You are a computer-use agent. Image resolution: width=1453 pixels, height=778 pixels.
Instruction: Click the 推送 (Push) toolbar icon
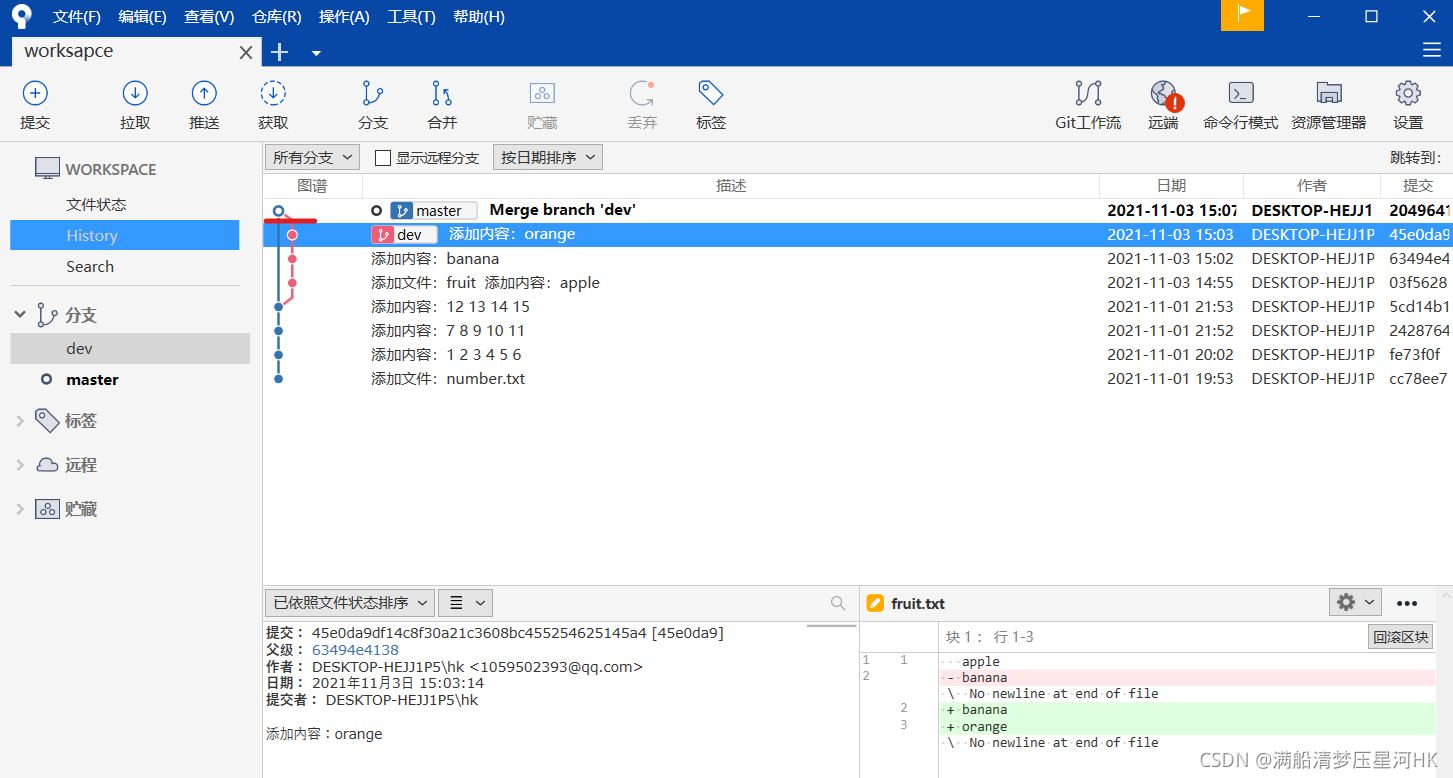tap(204, 94)
